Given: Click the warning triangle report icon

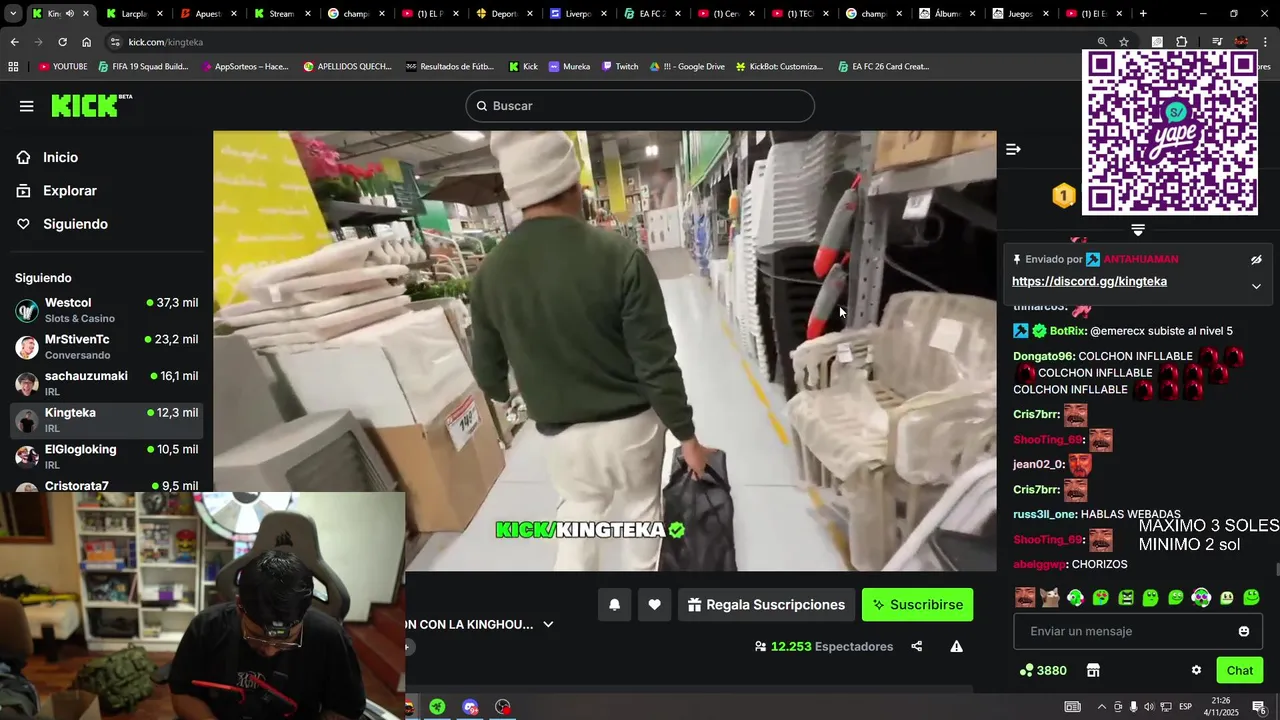Looking at the screenshot, I should pyautogui.click(x=956, y=646).
